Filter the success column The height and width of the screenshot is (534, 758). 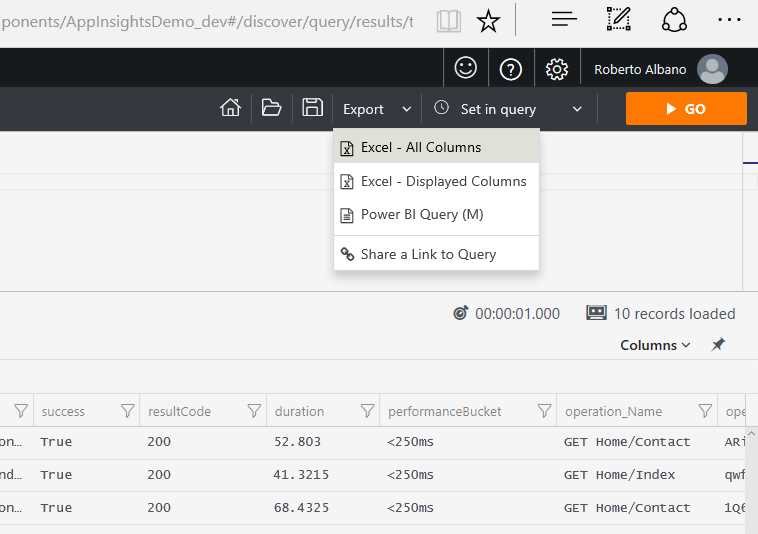pos(128,411)
